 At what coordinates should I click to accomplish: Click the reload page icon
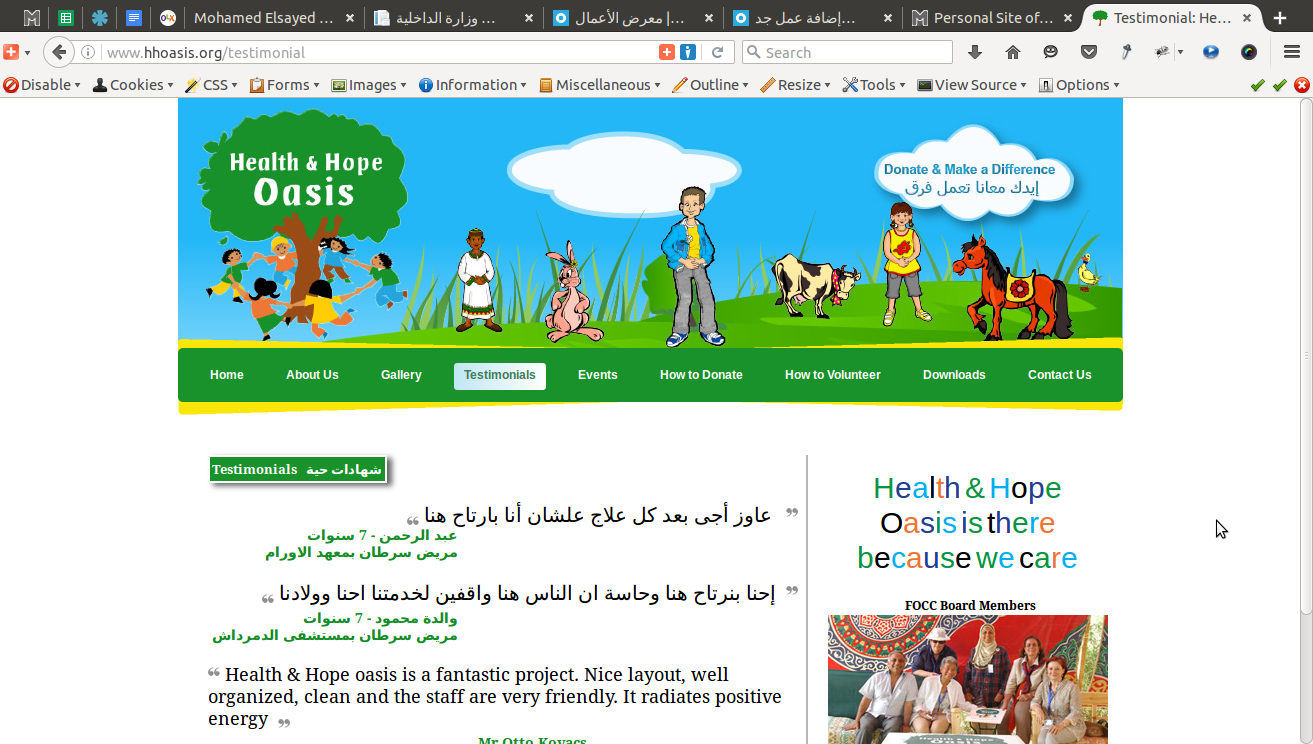pos(717,52)
